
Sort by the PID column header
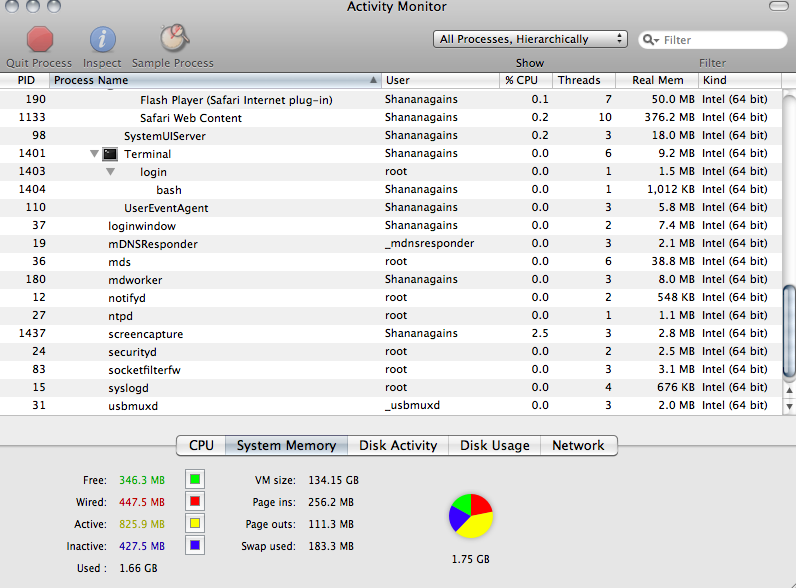click(x=24, y=80)
